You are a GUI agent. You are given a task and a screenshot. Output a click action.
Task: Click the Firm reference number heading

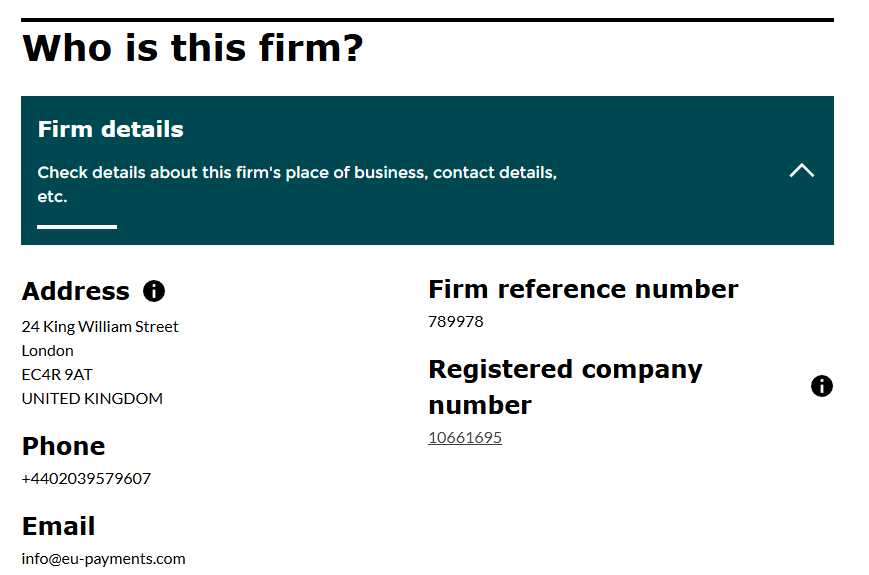tap(583, 289)
